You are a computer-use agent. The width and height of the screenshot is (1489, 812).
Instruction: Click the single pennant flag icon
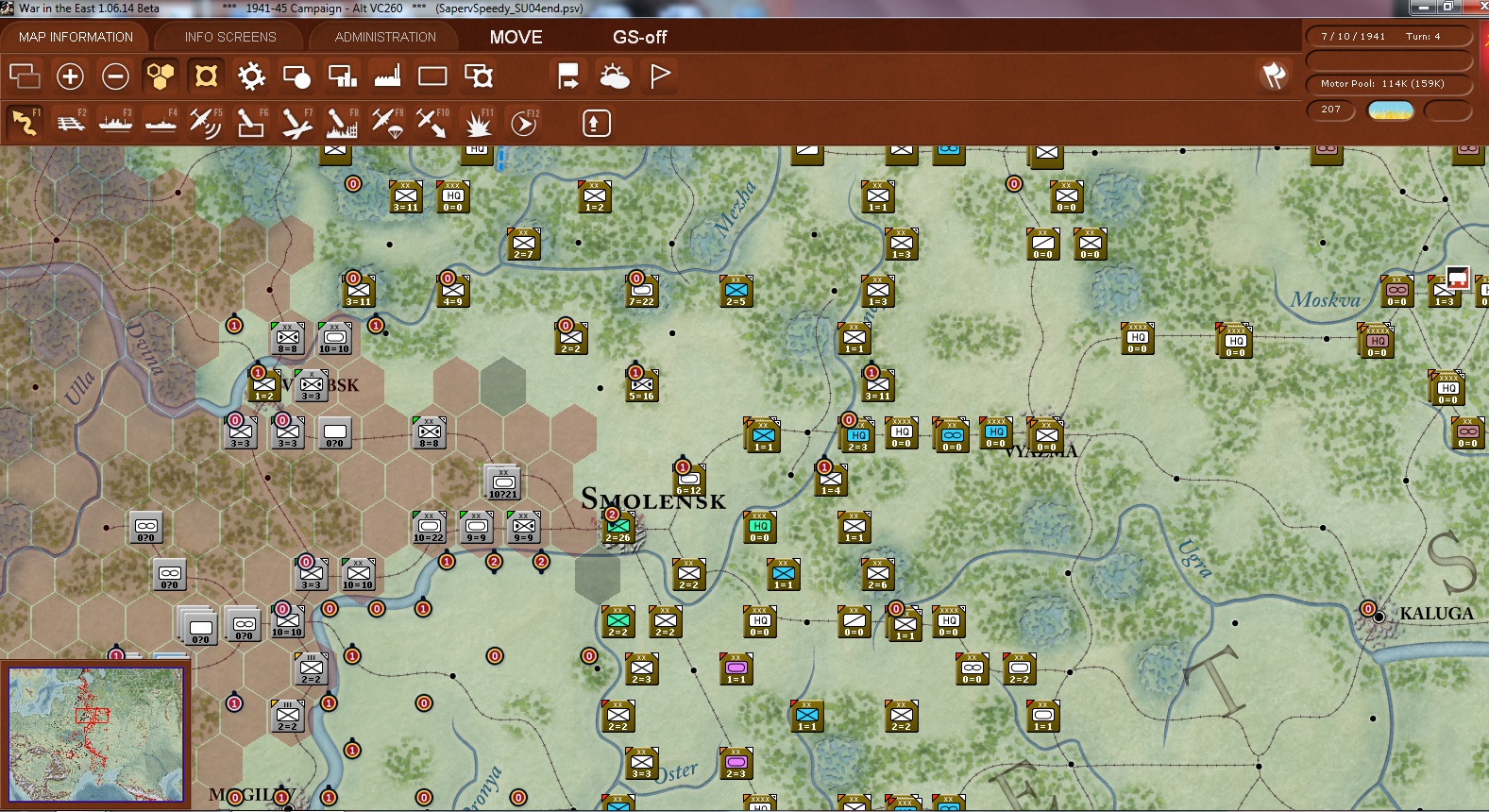(x=659, y=76)
